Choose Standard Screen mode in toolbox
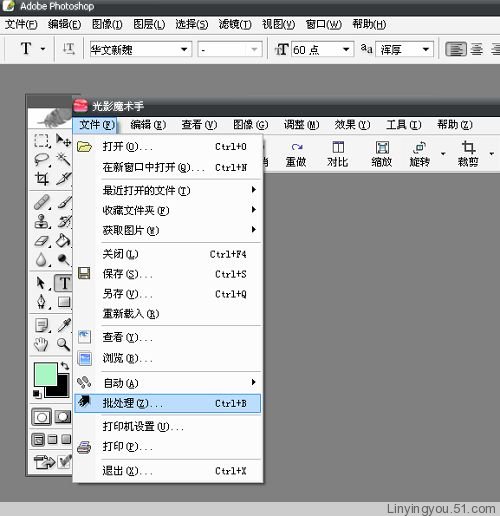The width and height of the screenshot is (500, 516). click(x=38, y=440)
